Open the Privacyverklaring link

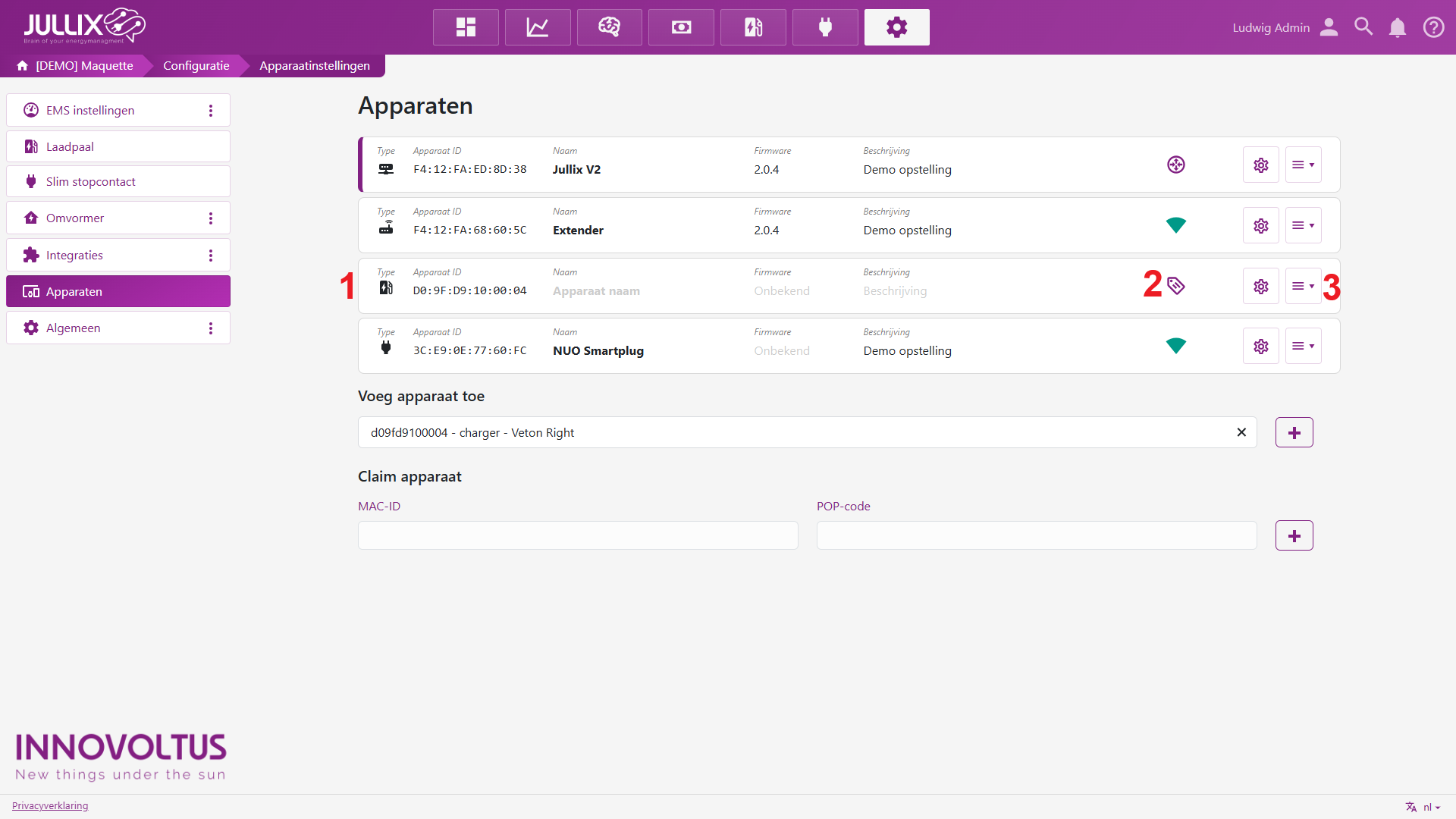tap(50, 805)
